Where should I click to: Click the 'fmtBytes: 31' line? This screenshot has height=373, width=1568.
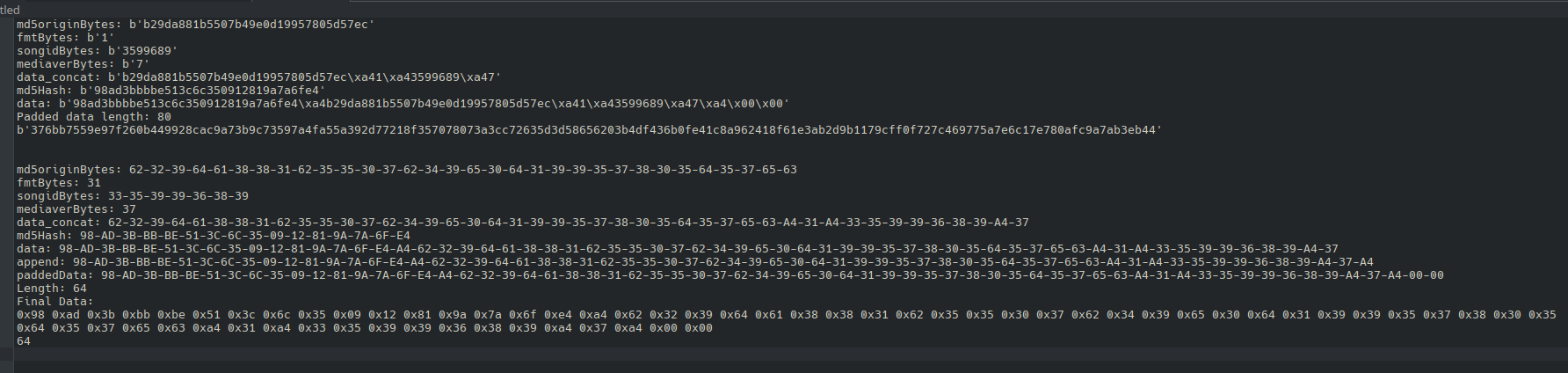59,183
